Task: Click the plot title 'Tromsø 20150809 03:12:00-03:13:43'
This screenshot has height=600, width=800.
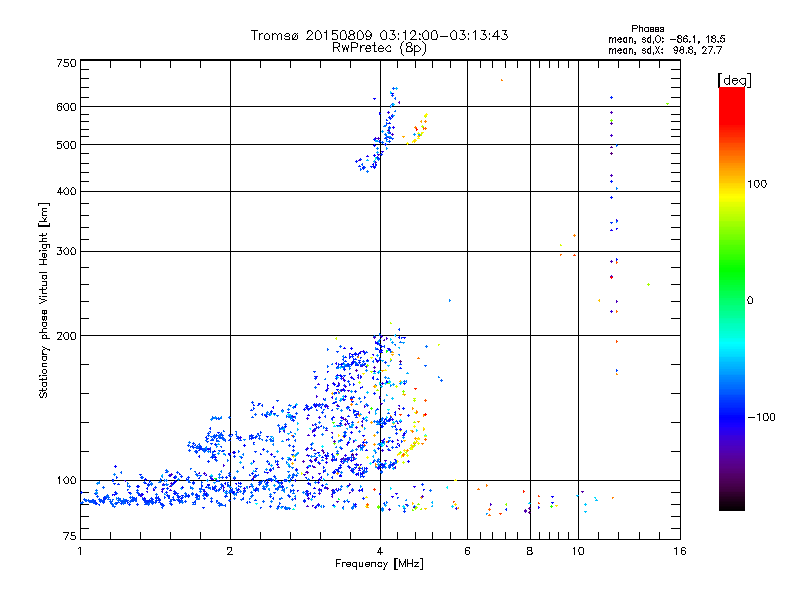Action: coord(379,35)
